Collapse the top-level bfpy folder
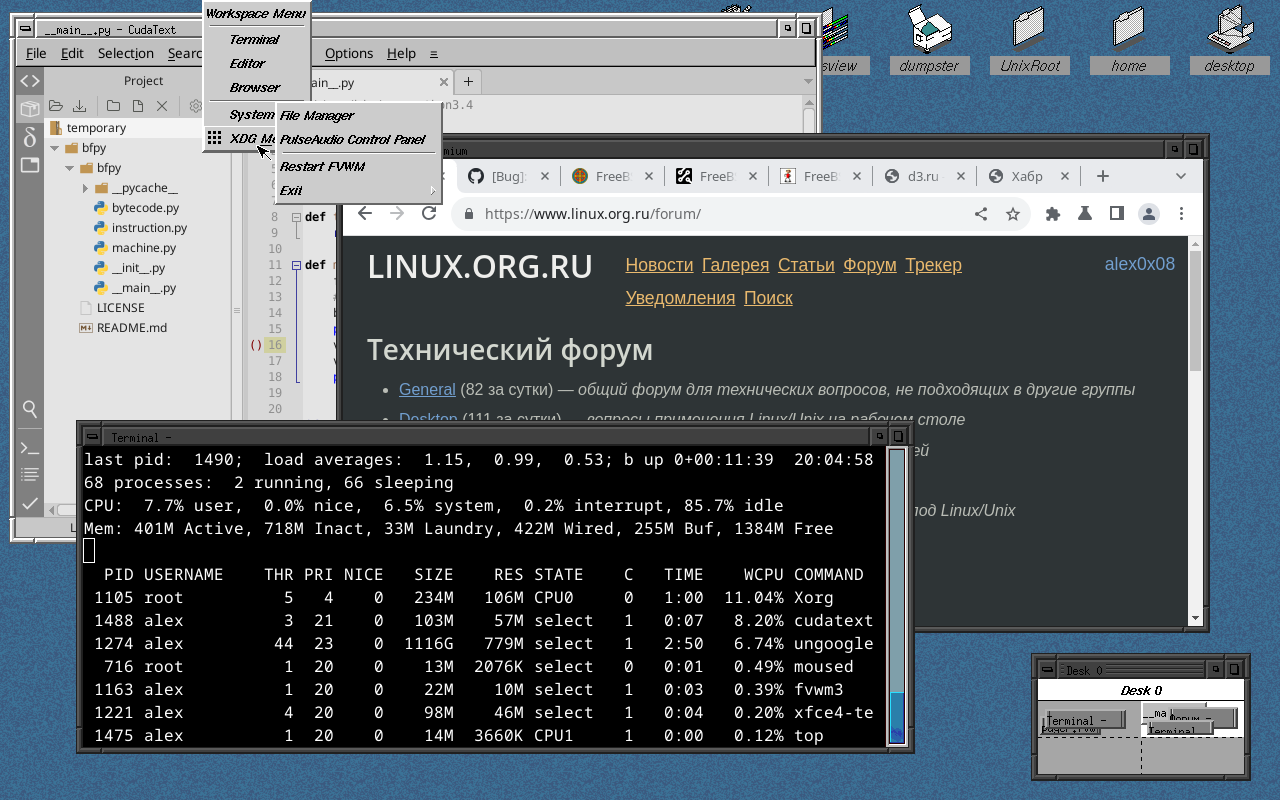The width and height of the screenshot is (1280, 800). [55, 148]
